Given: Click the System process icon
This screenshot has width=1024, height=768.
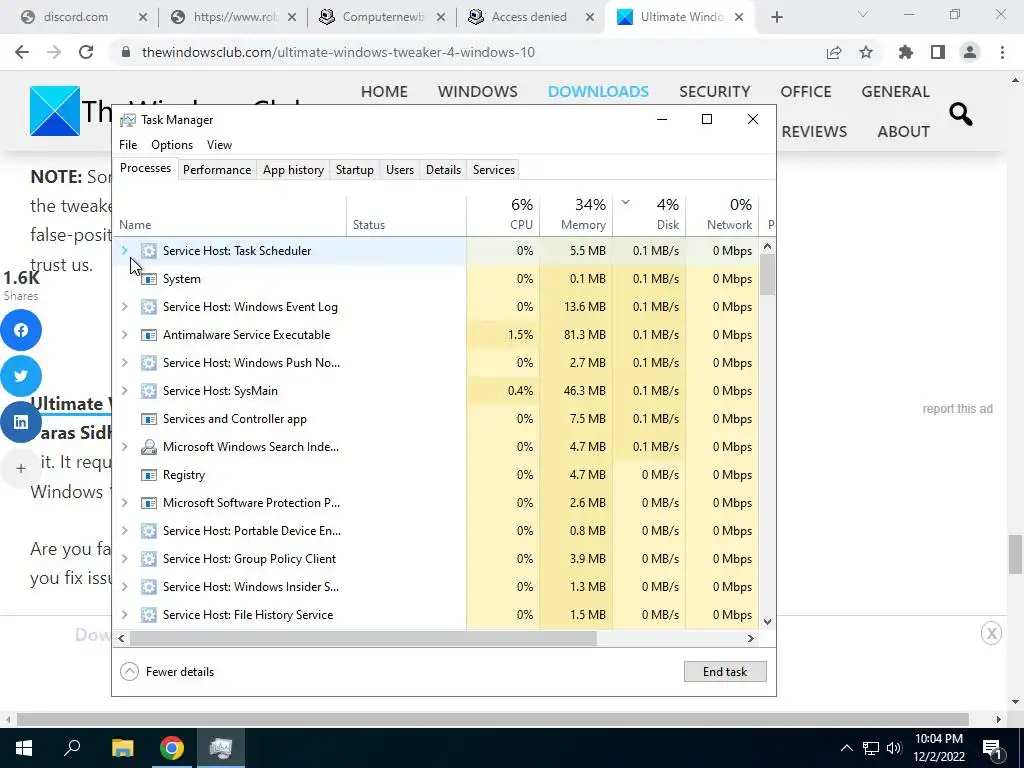Looking at the screenshot, I should [149, 279].
